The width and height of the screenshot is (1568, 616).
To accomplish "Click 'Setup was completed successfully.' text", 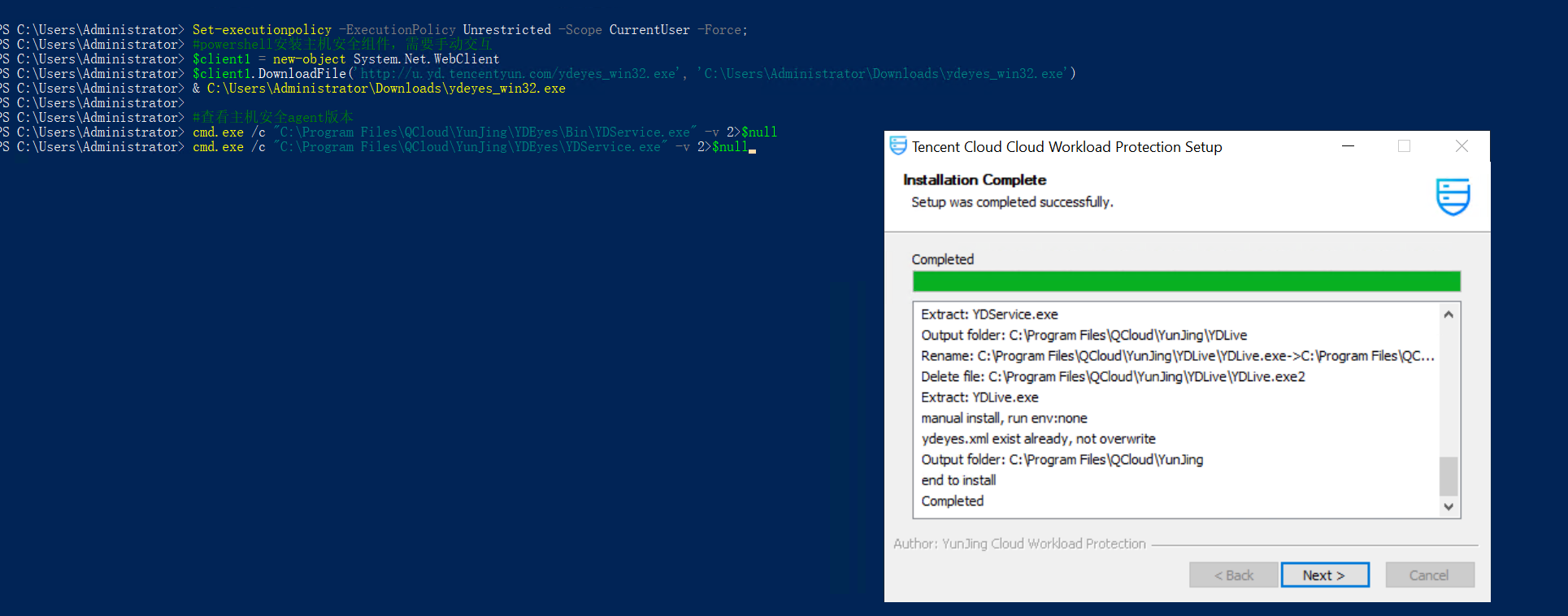I will [1012, 202].
